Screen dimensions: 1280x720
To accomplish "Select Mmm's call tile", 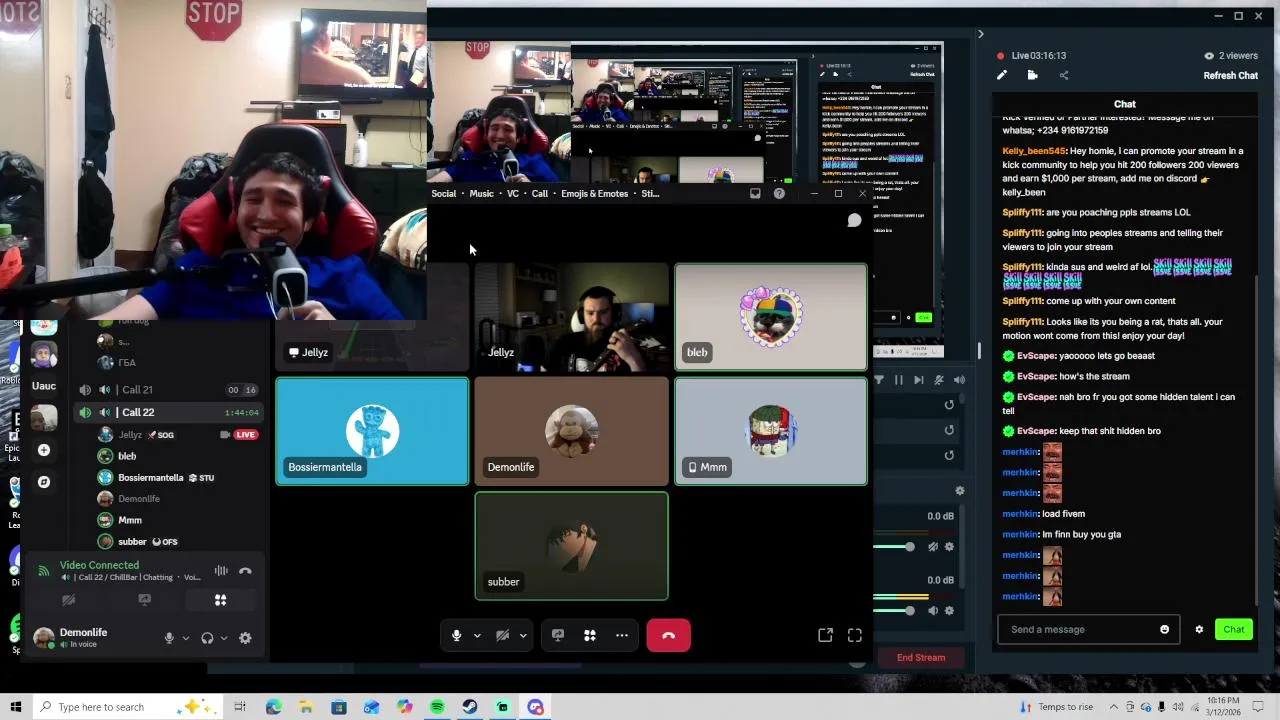I will point(771,431).
